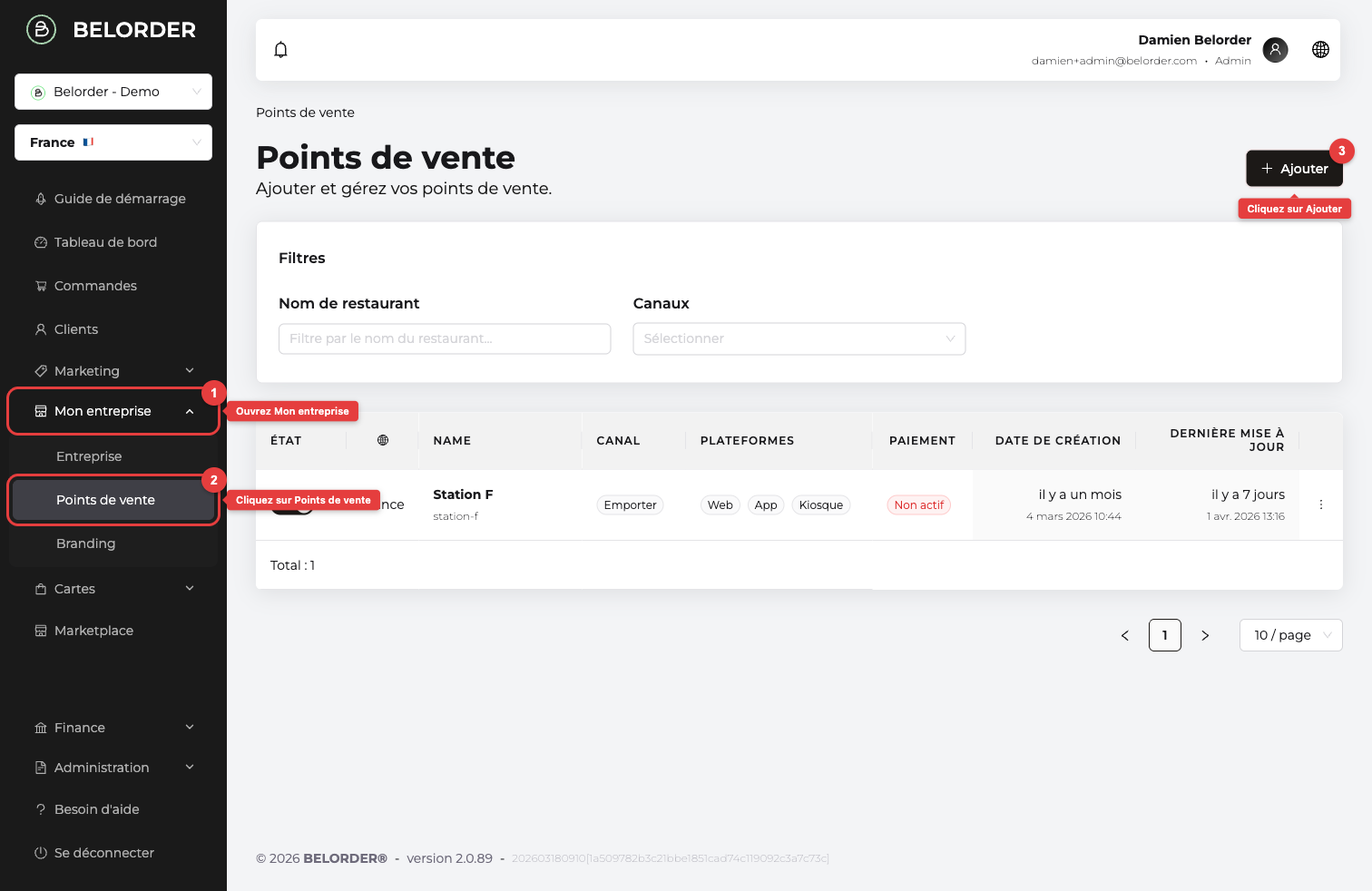This screenshot has width=1372, height=891.
Task: Open the notifications bell
Action: (281, 50)
